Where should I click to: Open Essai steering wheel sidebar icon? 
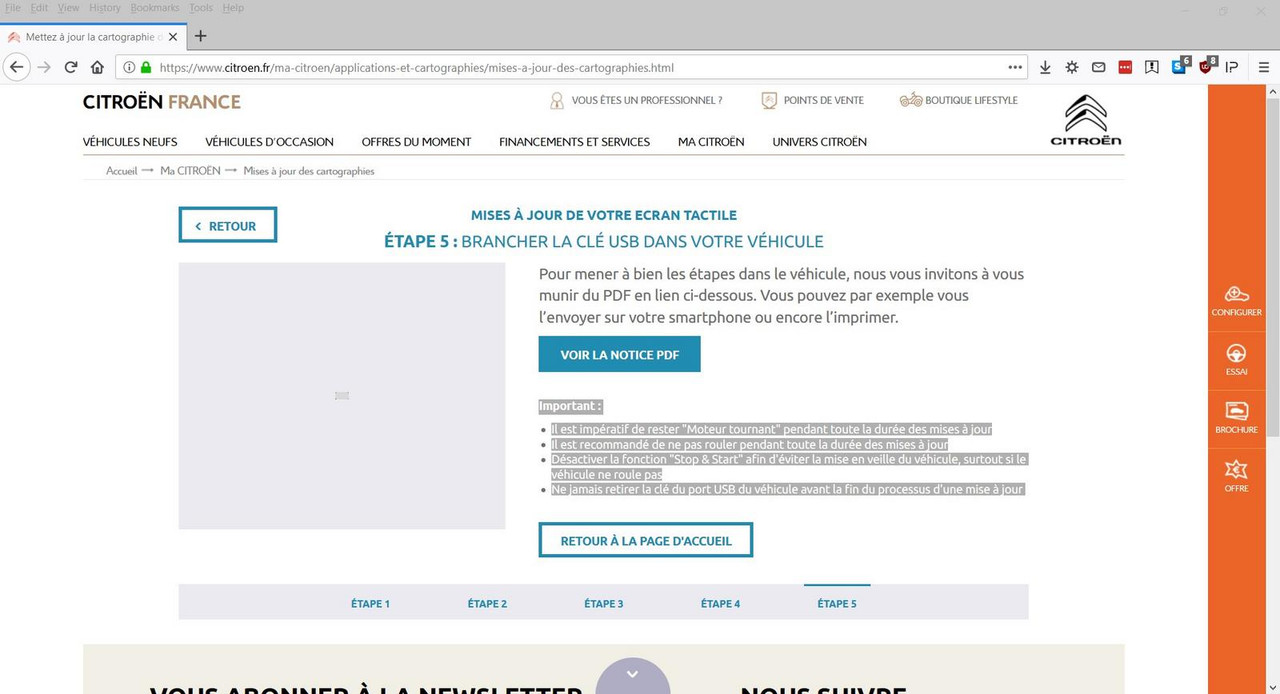coord(1236,360)
